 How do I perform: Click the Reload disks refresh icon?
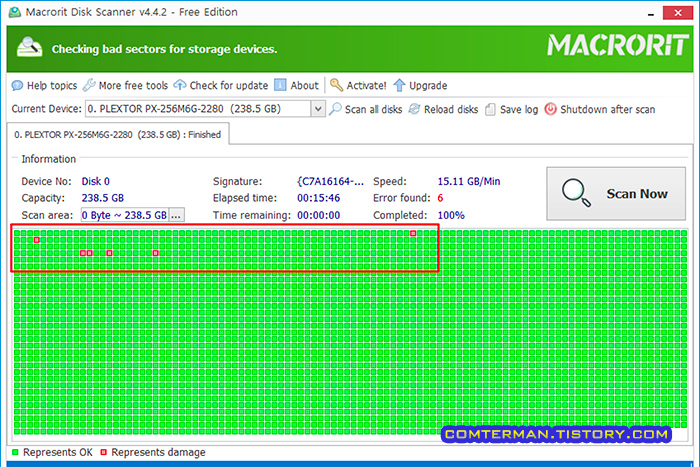coord(414,109)
